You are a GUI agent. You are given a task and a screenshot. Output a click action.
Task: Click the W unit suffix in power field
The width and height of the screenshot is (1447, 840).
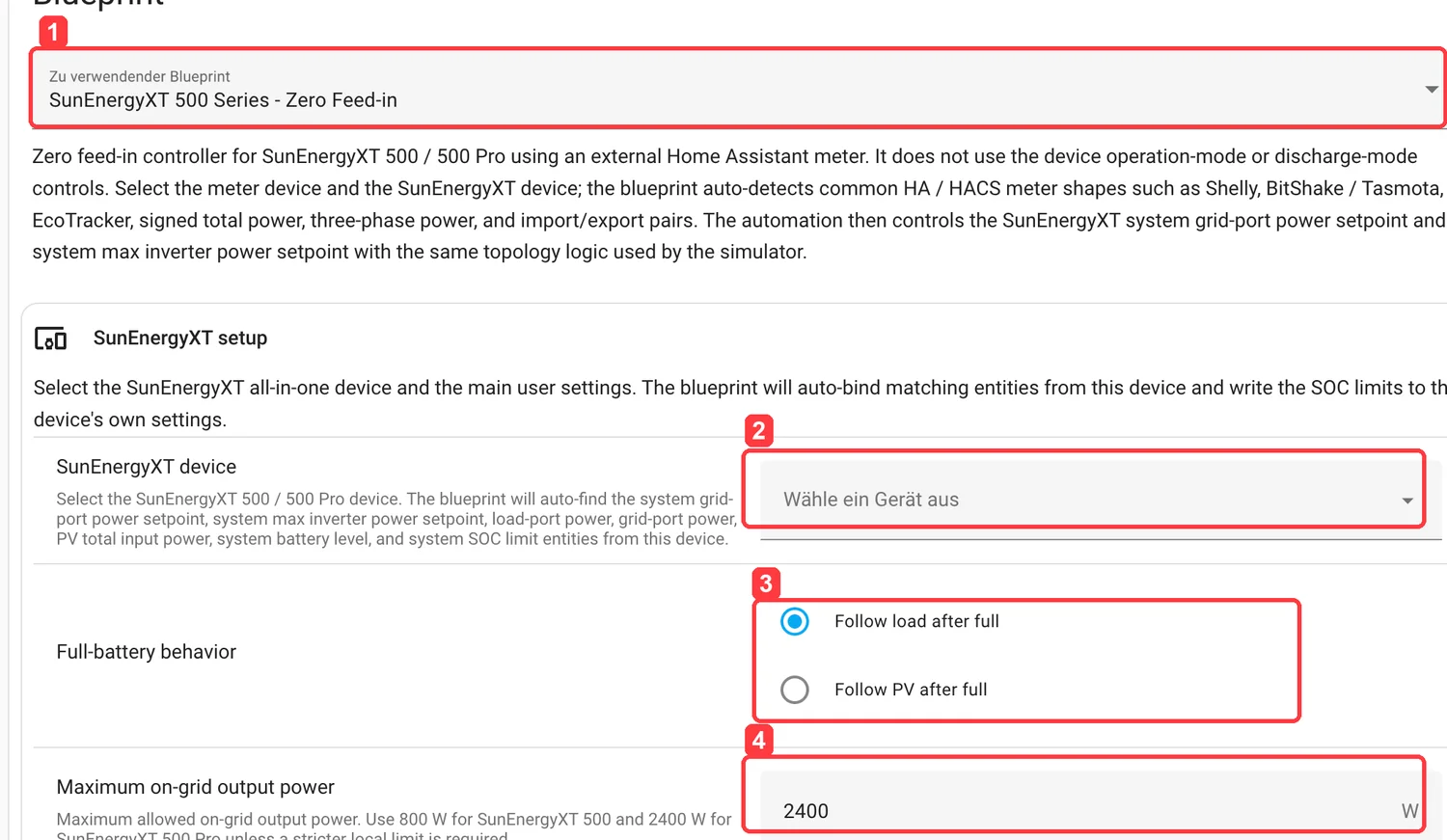tap(1409, 811)
